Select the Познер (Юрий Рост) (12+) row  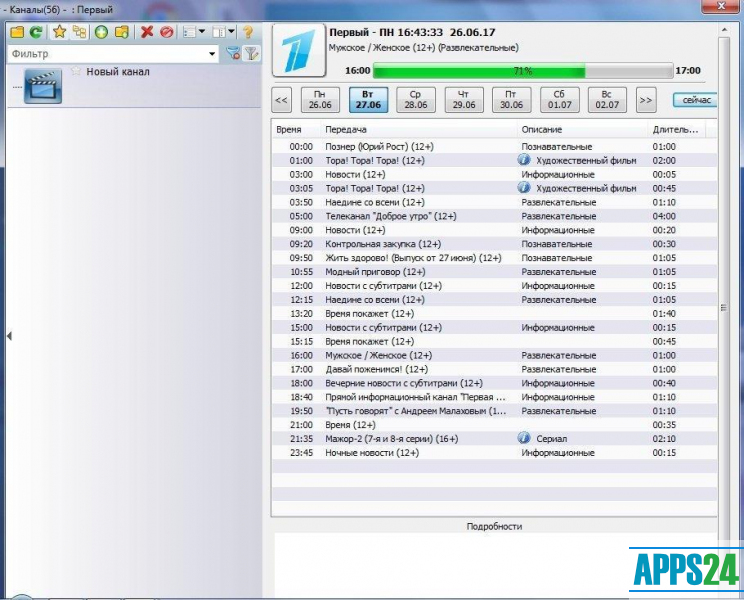494,147
